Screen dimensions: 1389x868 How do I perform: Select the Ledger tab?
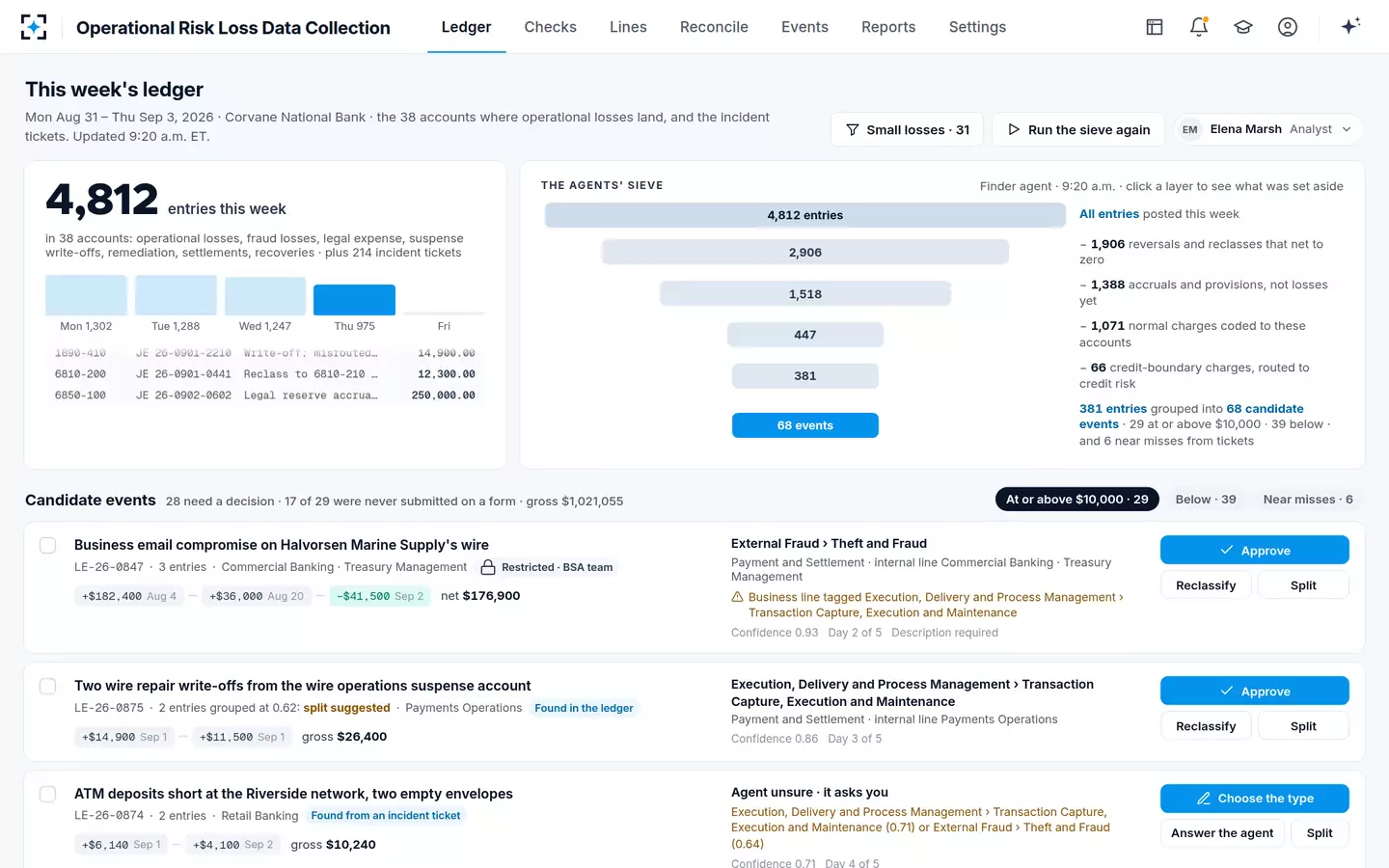click(467, 27)
